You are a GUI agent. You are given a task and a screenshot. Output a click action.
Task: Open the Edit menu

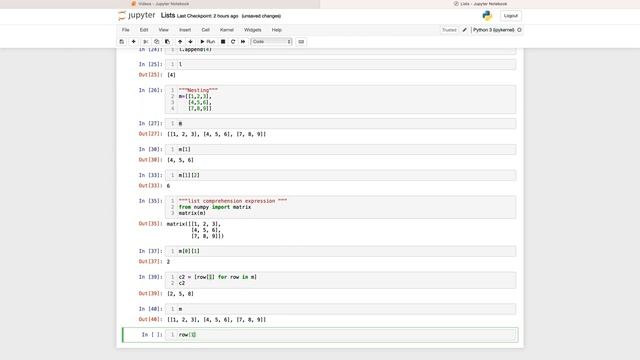pos(144,30)
